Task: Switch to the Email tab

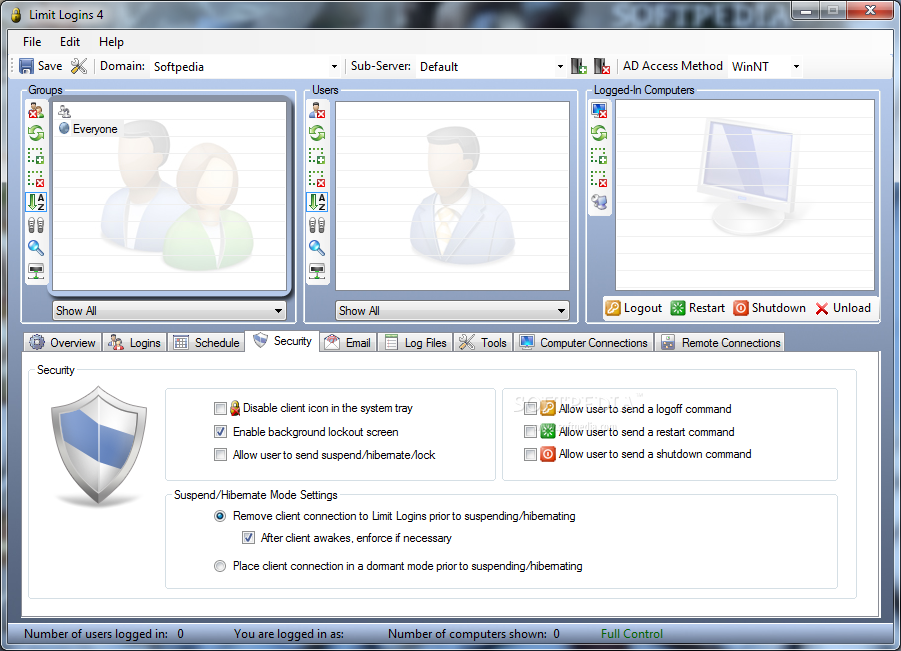Action: 348,342
